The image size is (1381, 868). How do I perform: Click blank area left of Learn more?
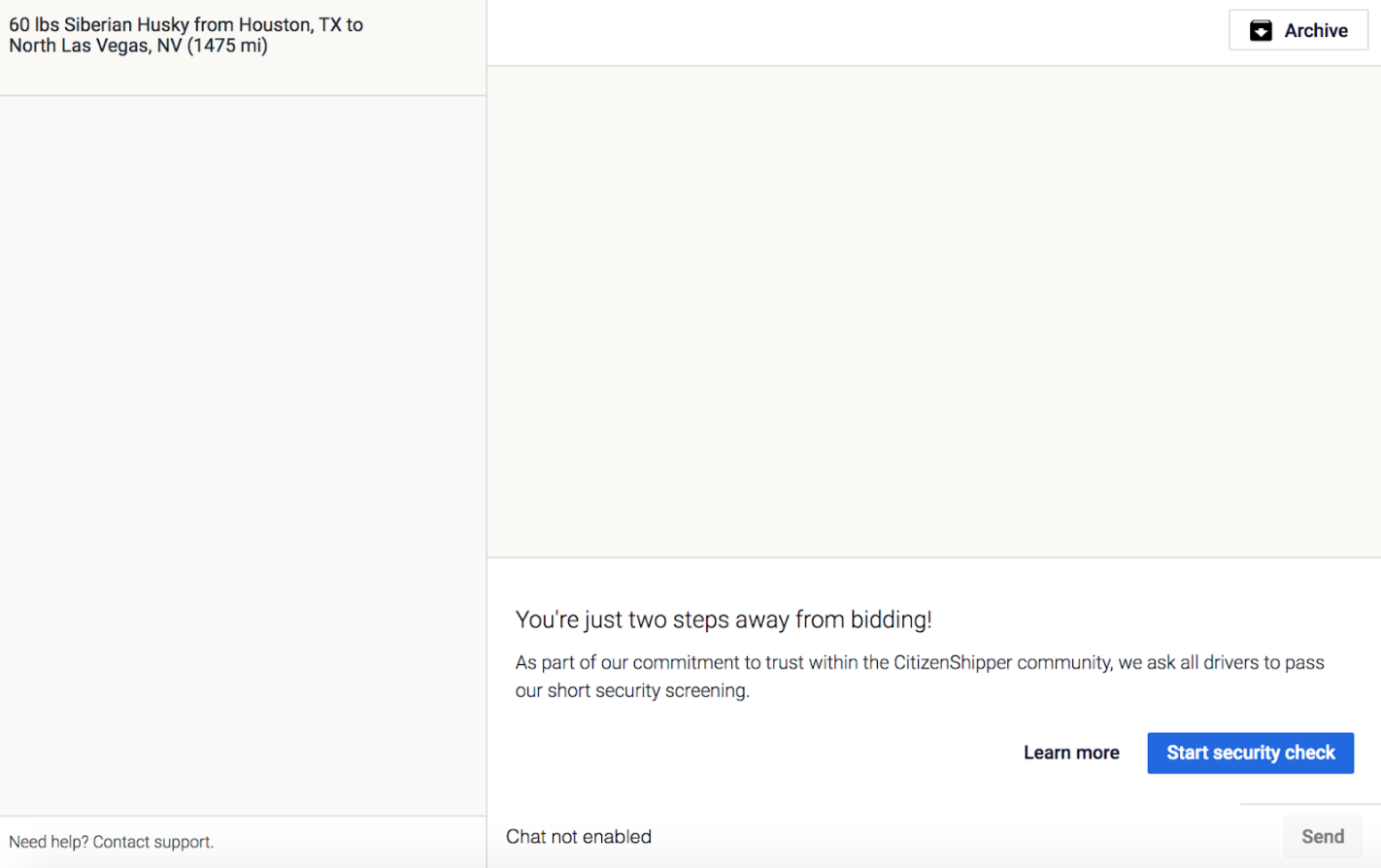click(758, 752)
